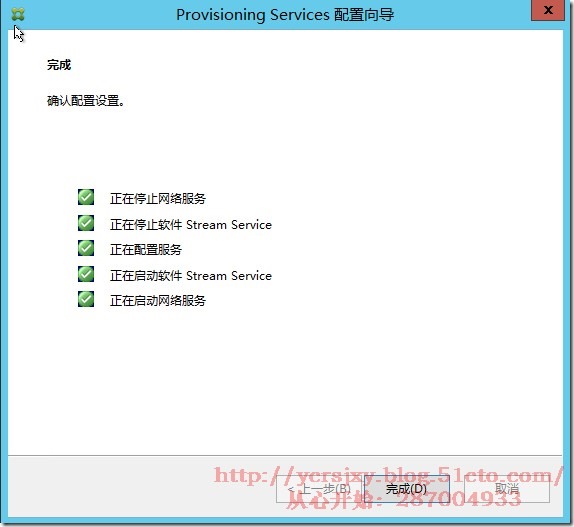Viewport: 574px width, 527px height.
Task: Click the Provisioning Services app icon in title bar
Action: pos(18,14)
